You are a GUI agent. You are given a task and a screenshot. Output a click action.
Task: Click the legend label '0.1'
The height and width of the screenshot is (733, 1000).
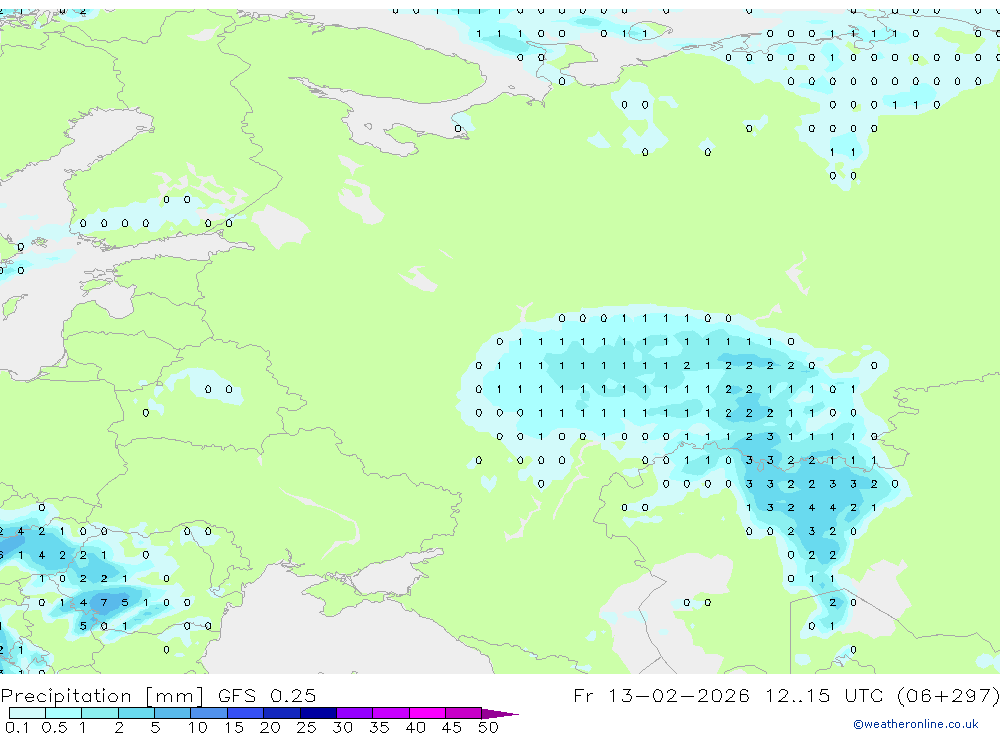[x=17, y=727]
